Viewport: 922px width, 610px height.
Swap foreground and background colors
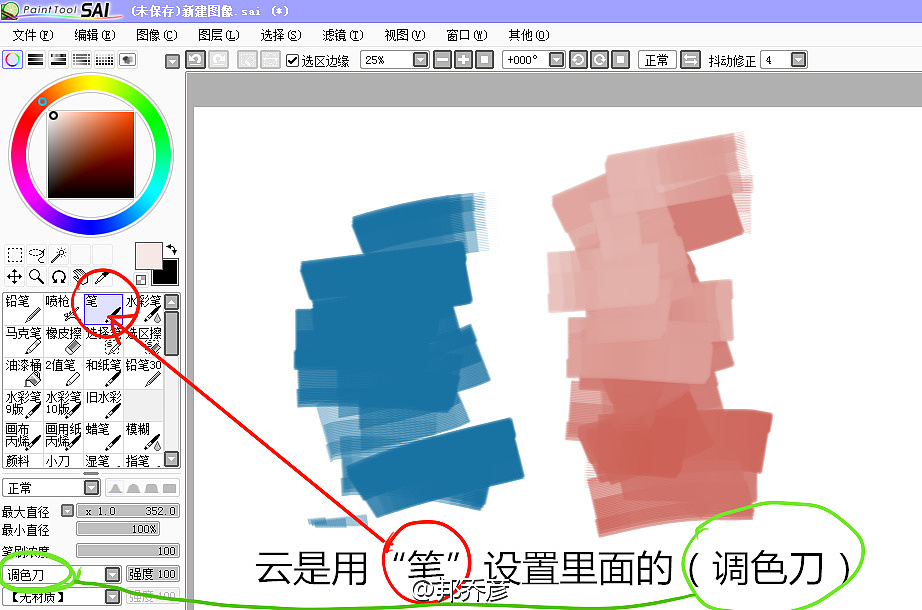170,249
